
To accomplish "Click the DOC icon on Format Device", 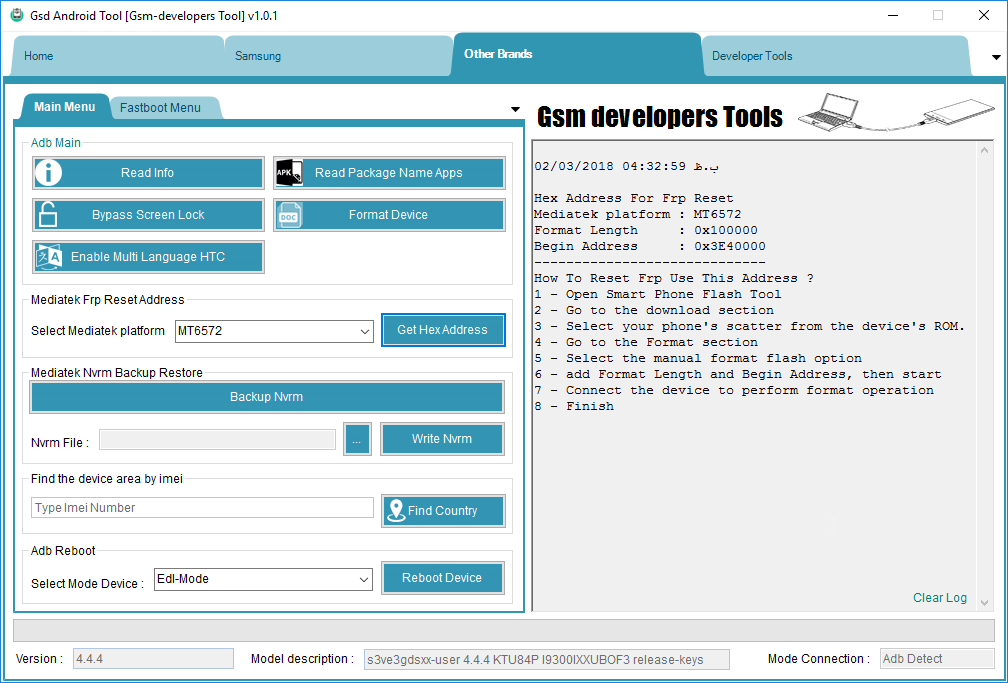I will [x=289, y=215].
